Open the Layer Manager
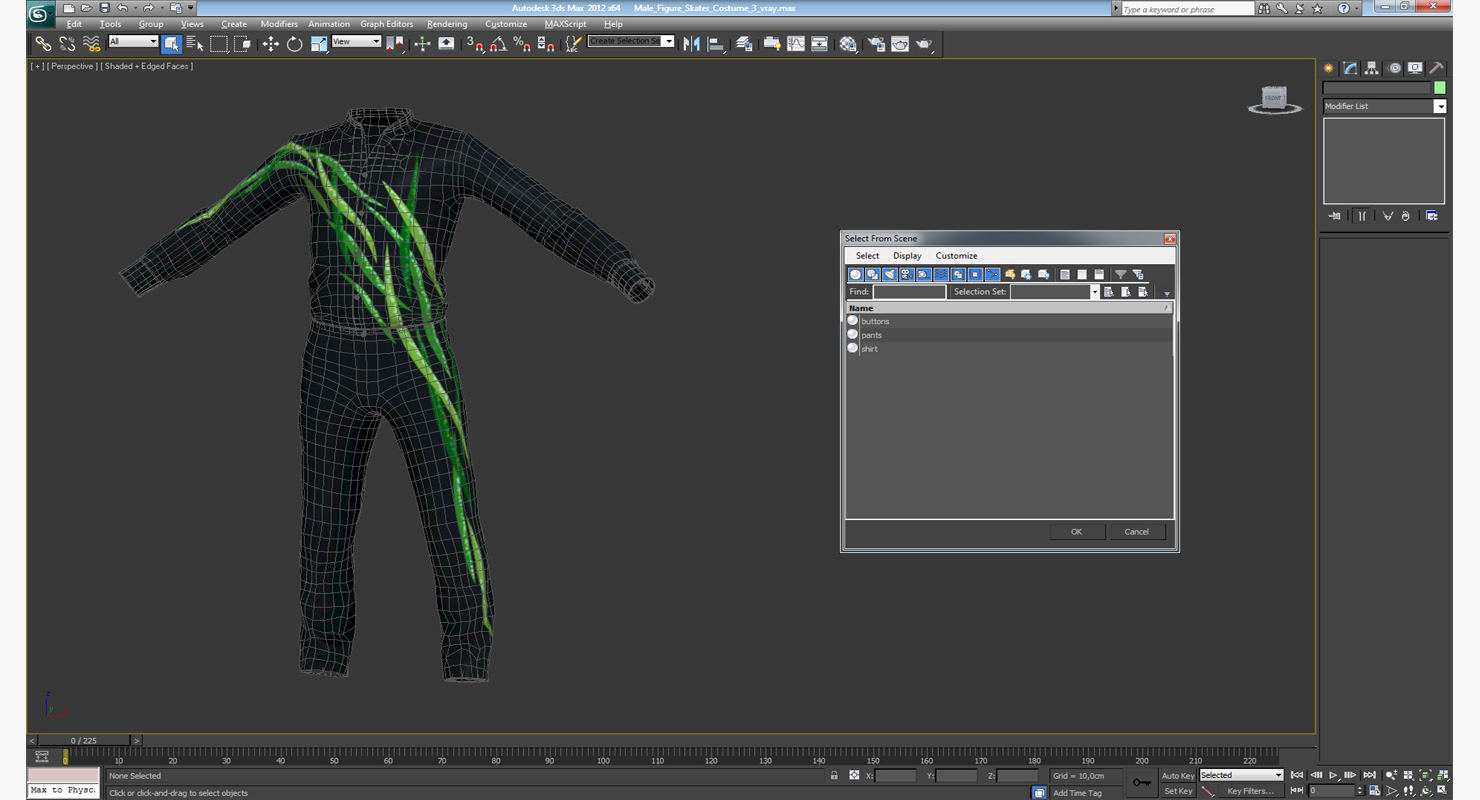This screenshot has width=1480, height=800. coord(744,44)
